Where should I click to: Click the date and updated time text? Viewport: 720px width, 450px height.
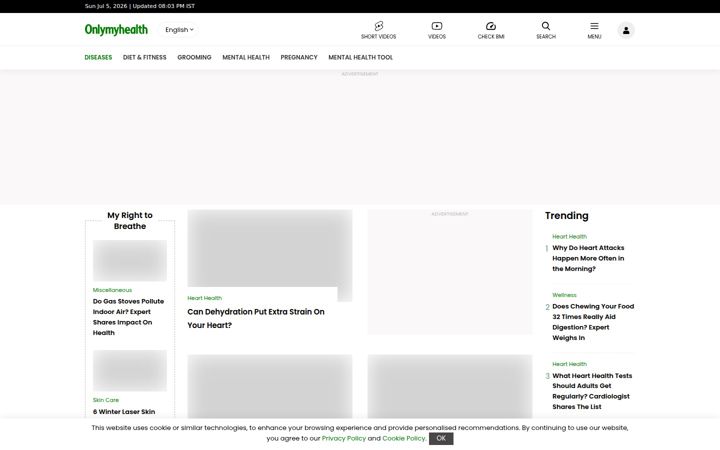click(140, 6)
